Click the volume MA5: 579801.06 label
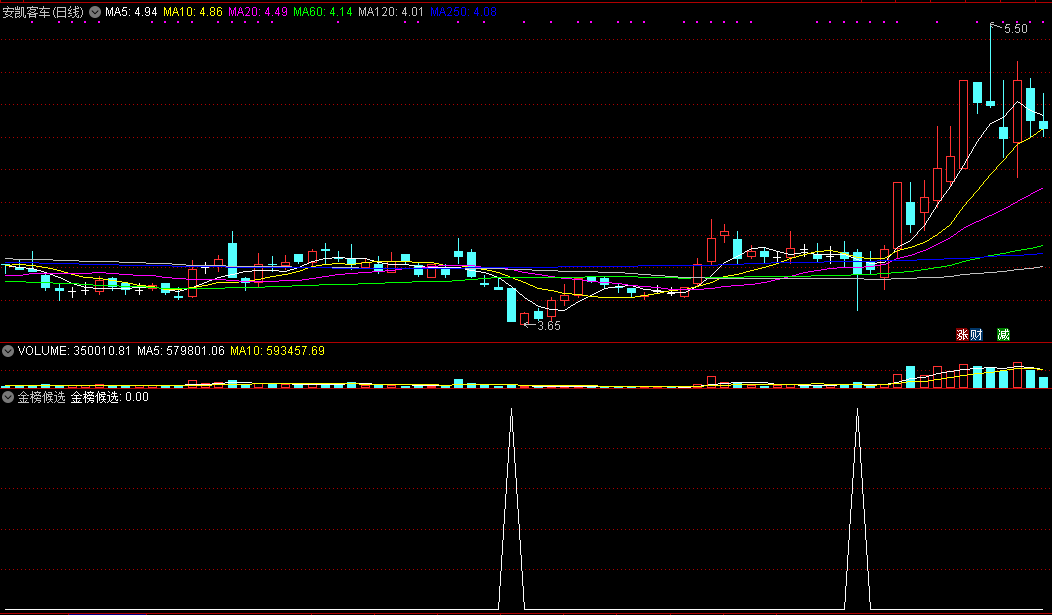The image size is (1052, 615). coord(180,351)
